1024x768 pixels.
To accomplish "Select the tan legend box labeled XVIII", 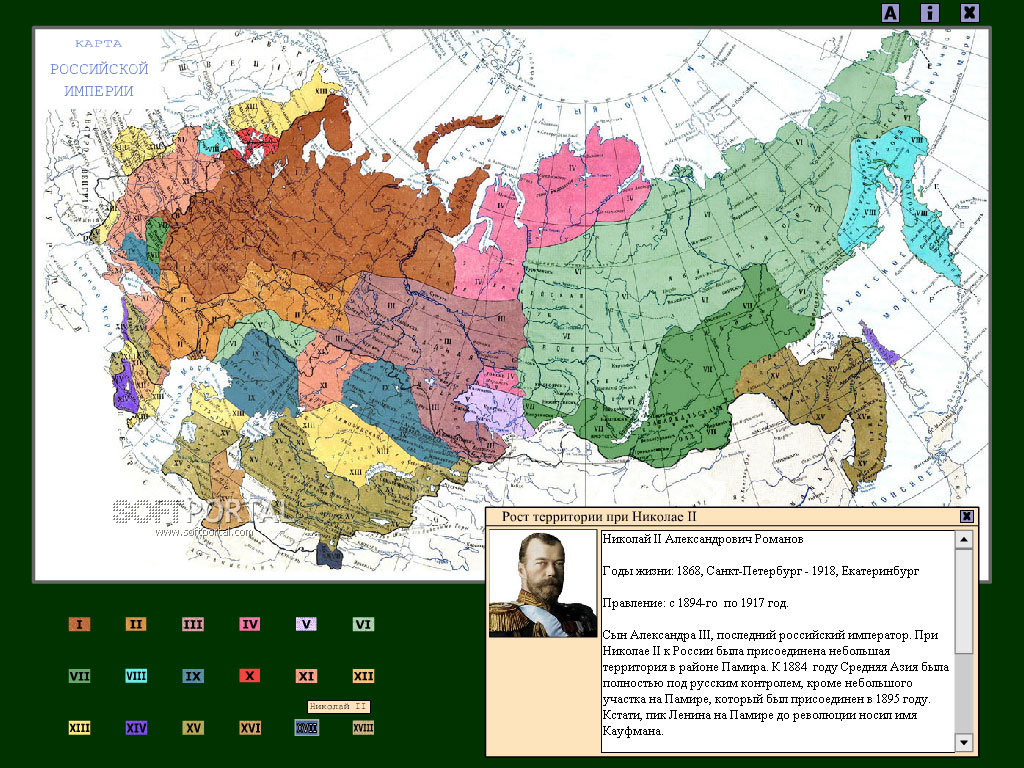I will point(364,728).
